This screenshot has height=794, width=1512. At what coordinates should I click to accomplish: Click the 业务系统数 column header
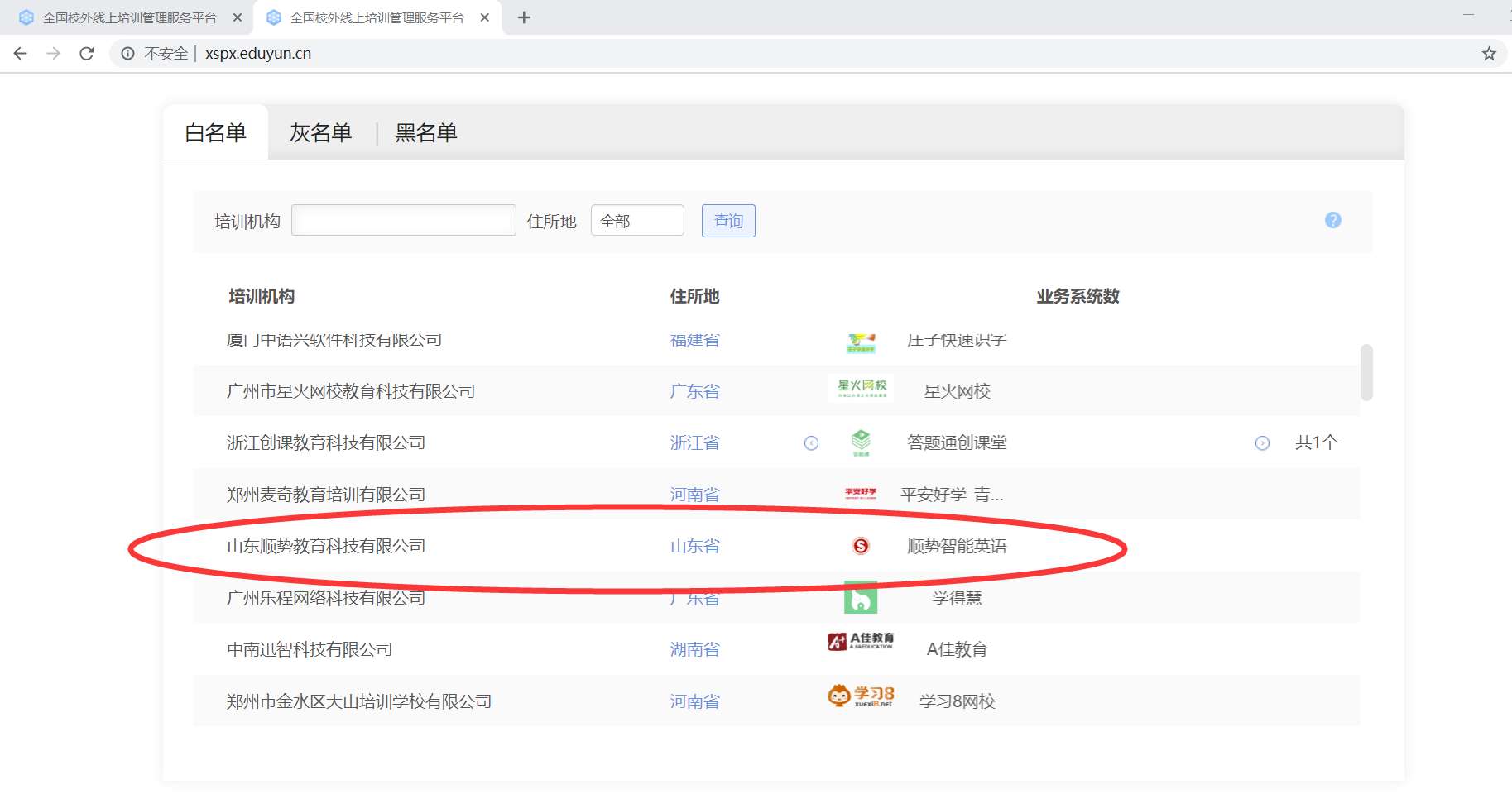tap(1078, 296)
